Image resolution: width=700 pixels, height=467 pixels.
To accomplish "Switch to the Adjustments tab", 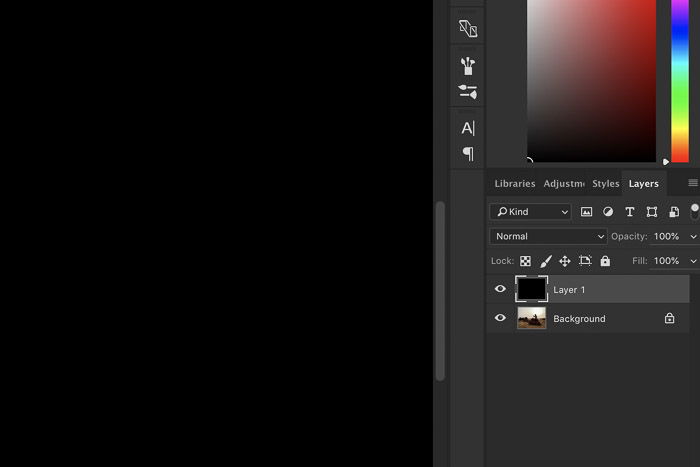I will pyautogui.click(x=564, y=183).
